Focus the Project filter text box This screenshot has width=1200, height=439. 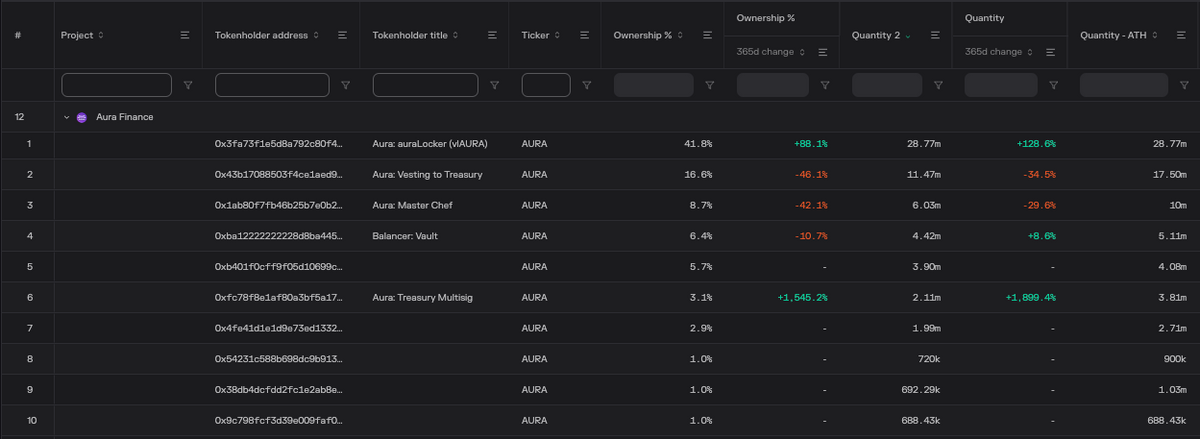tap(118, 85)
